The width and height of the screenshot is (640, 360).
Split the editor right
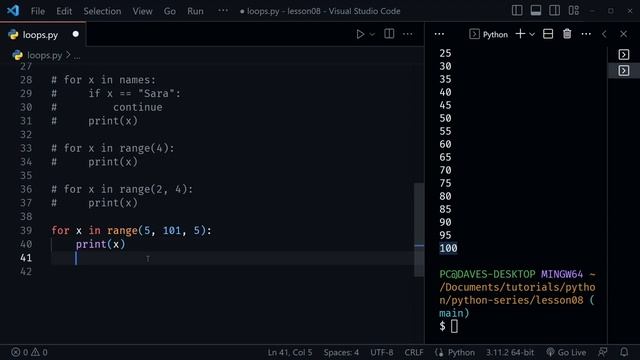click(389, 34)
